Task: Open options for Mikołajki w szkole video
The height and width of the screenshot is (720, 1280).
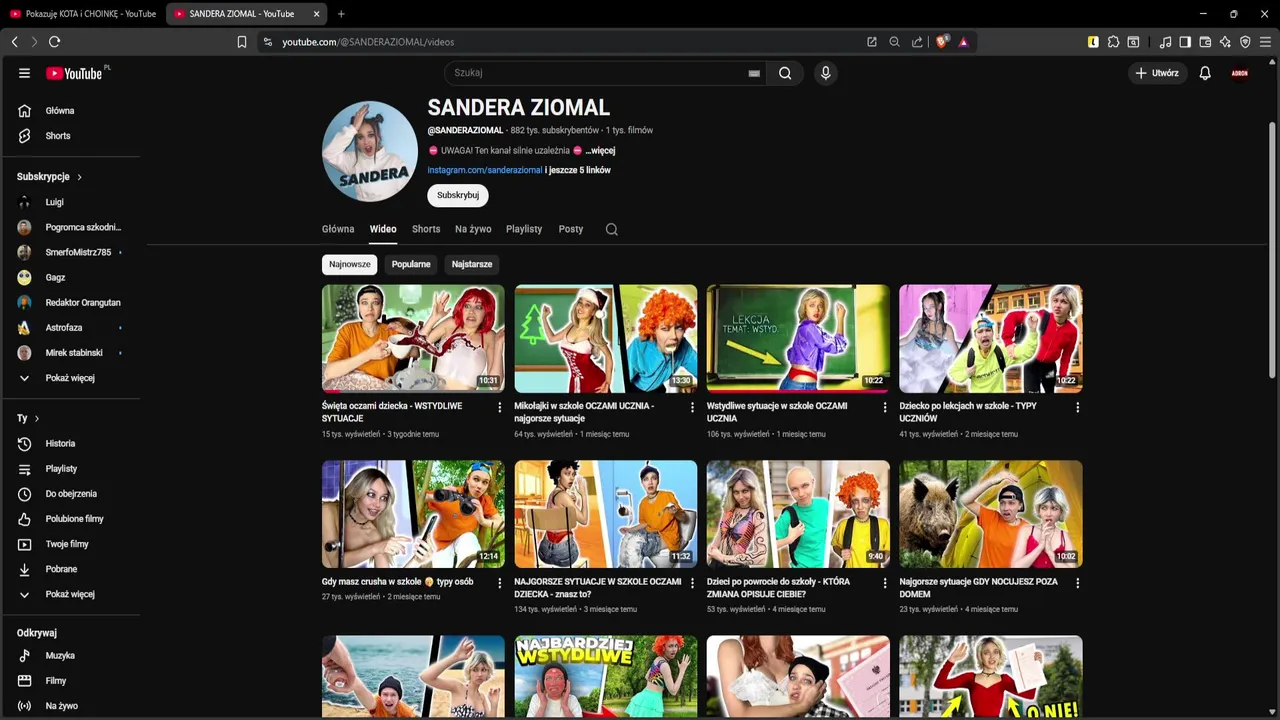Action: coord(692,407)
